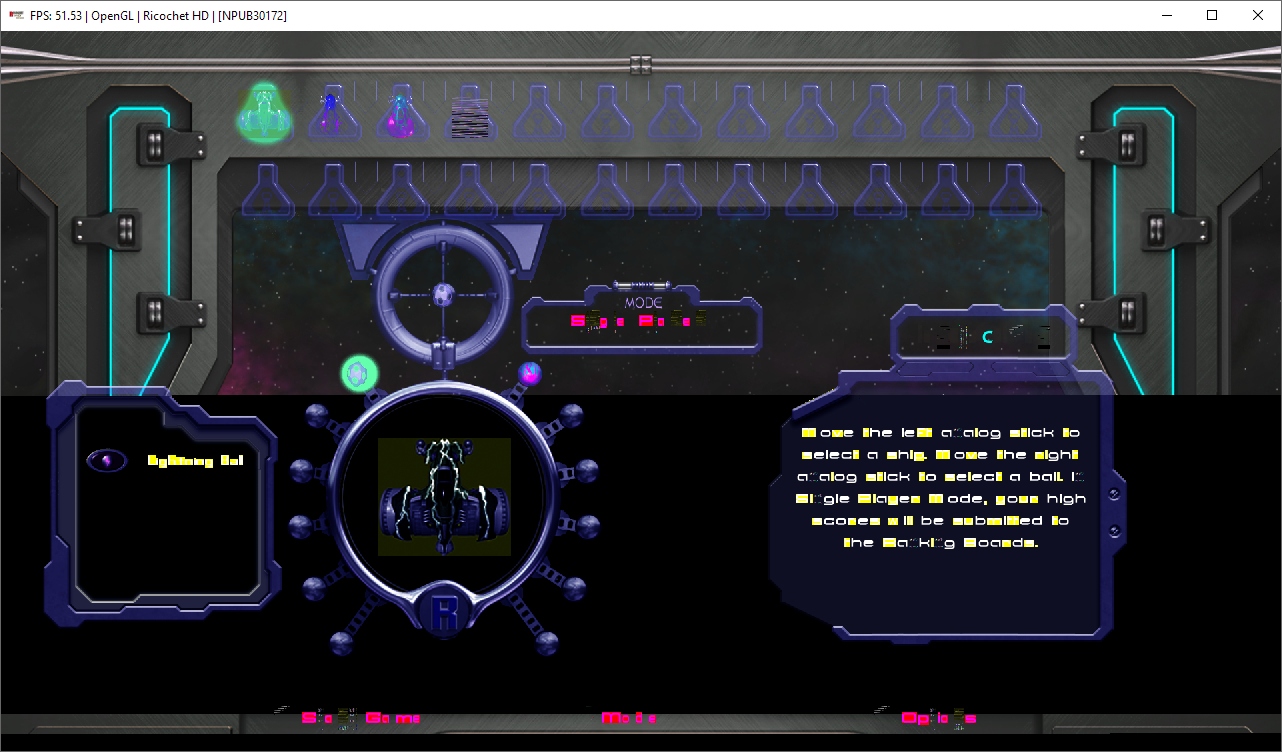The image size is (1282, 752).
Task: Click the last empty flask in the top row
Action: click(1015, 113)
